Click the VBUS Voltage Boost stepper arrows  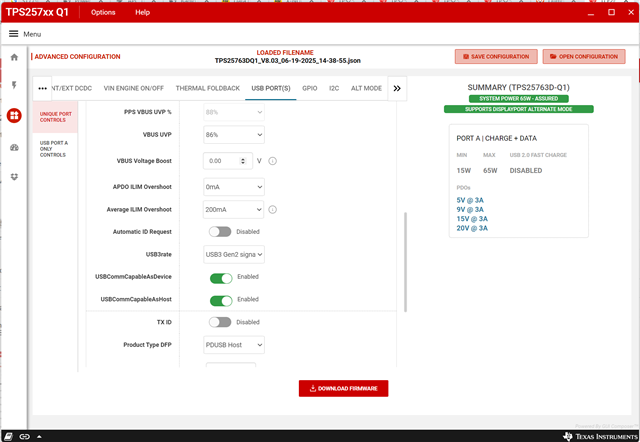243,161
